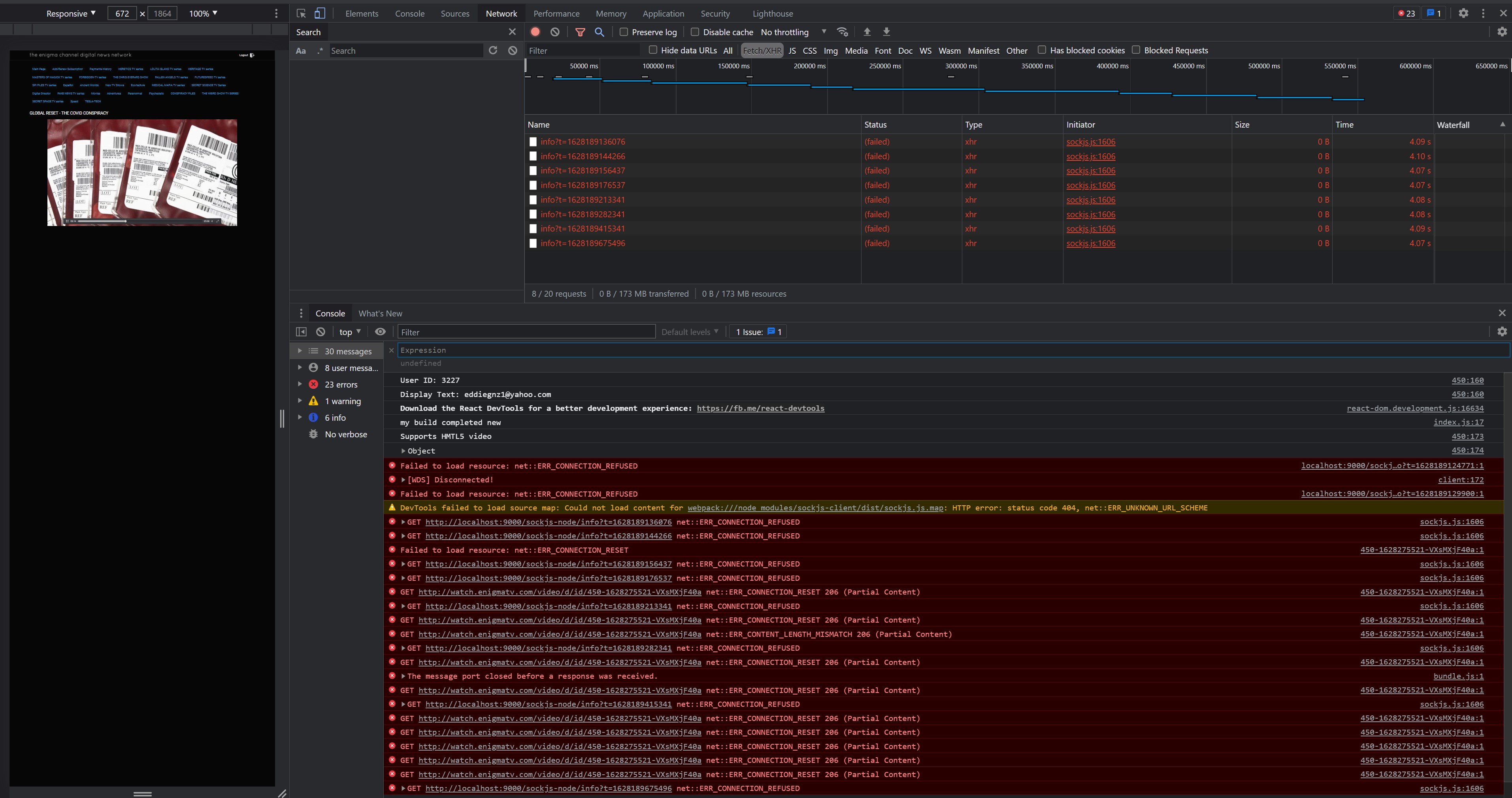Screen dimensions: 1512x798
Task: Open the react-devtools fb.me link
Action: pos(760,408)
